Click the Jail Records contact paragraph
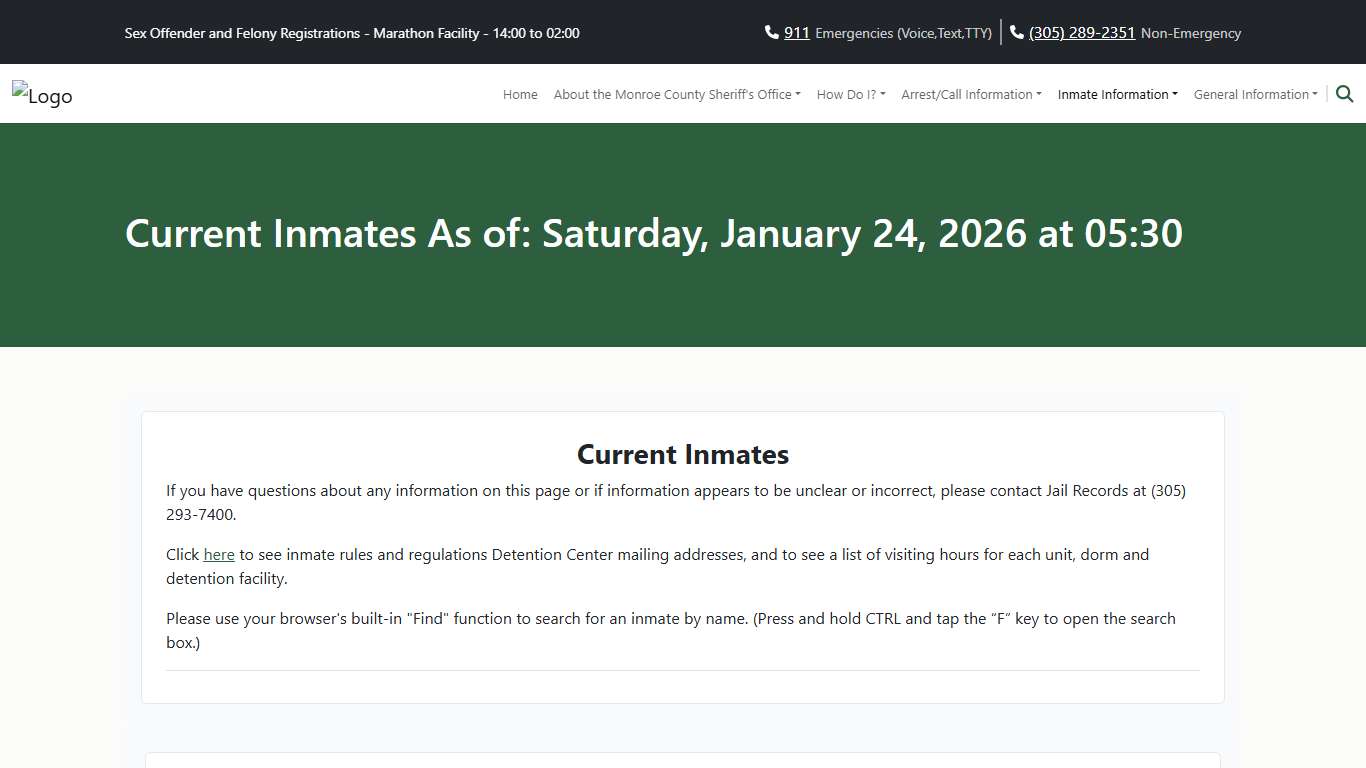 pos(676,503)
